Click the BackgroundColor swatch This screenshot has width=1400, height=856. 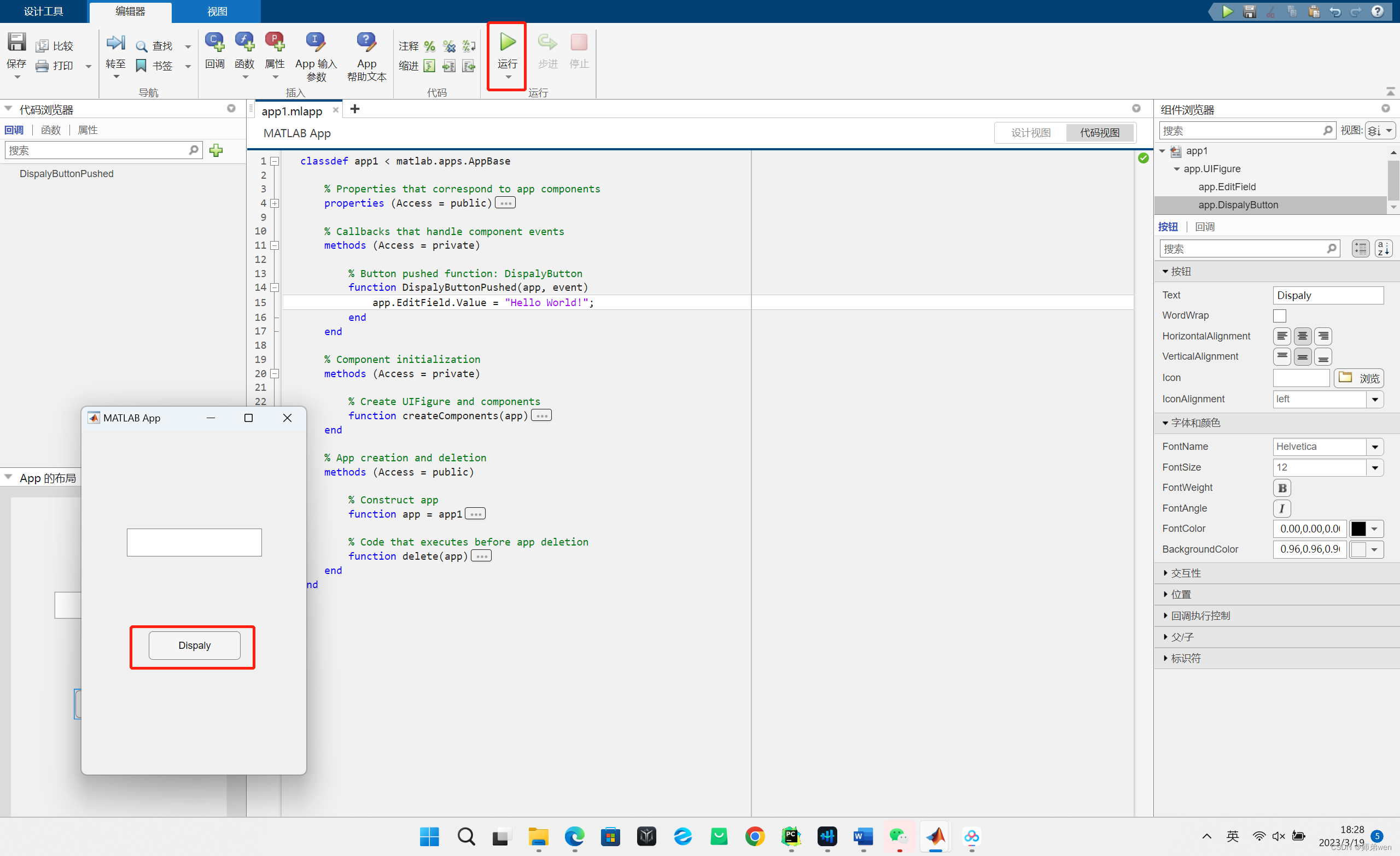[1358, 549]
